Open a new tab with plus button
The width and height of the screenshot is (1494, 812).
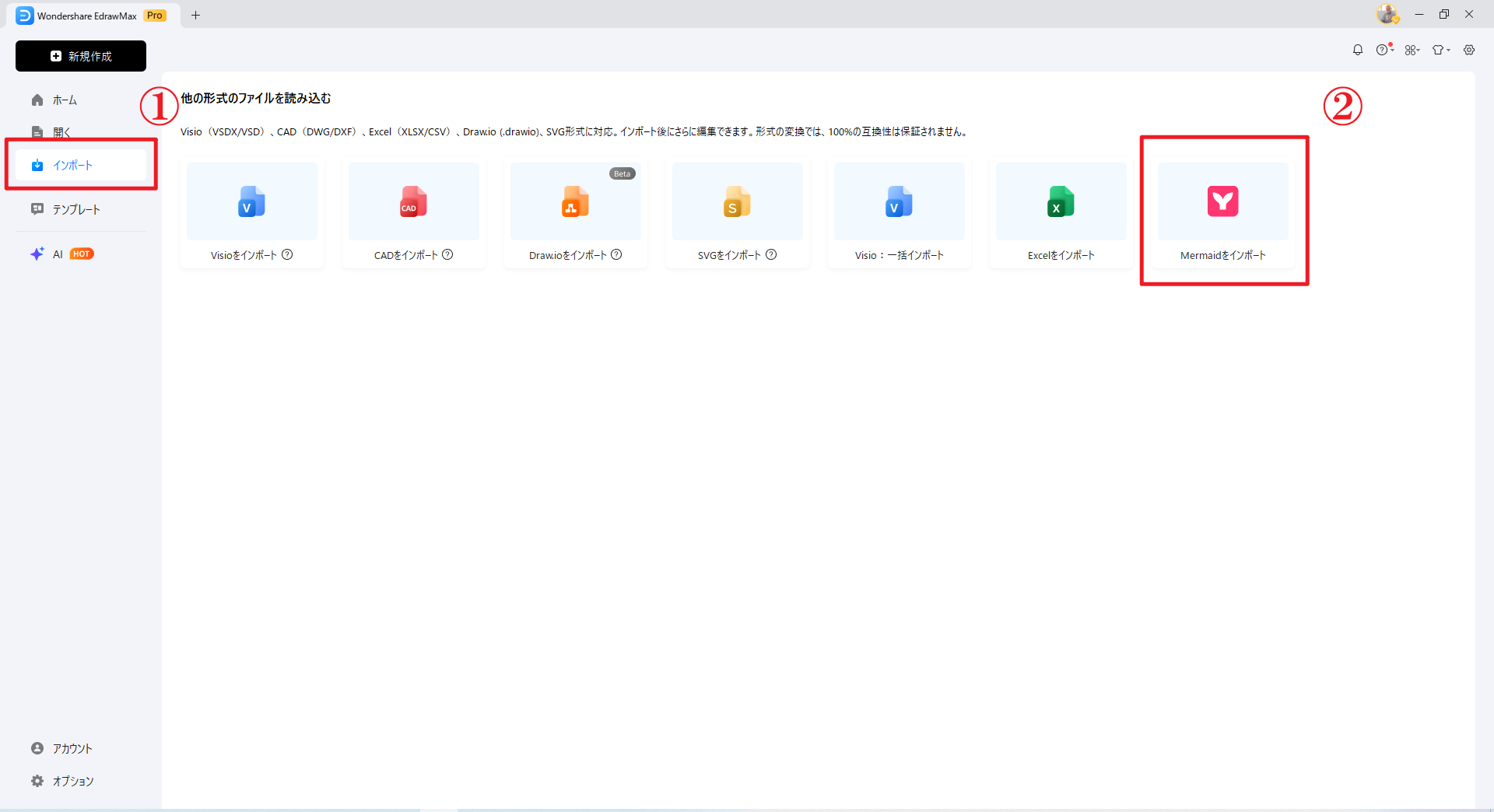coord(195,16)
